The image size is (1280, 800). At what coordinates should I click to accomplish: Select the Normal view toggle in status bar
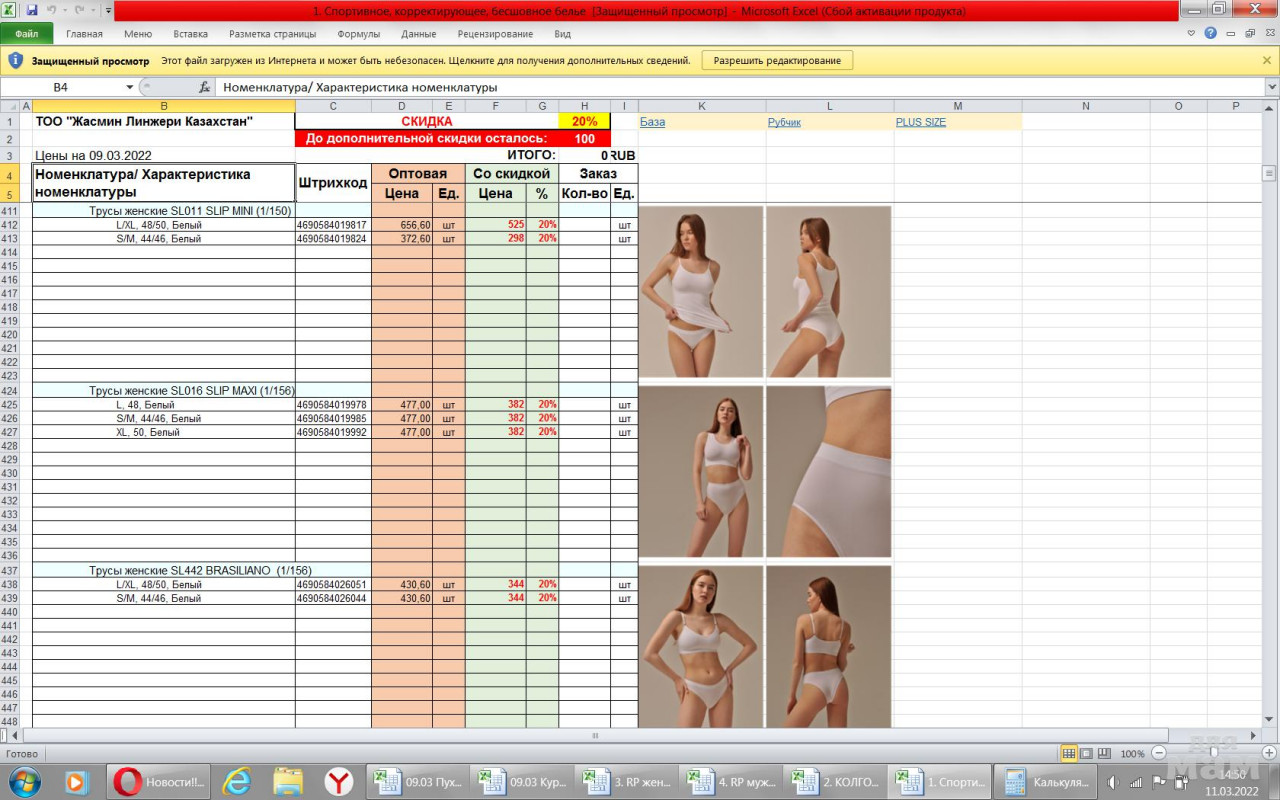tap(1069, 753)
